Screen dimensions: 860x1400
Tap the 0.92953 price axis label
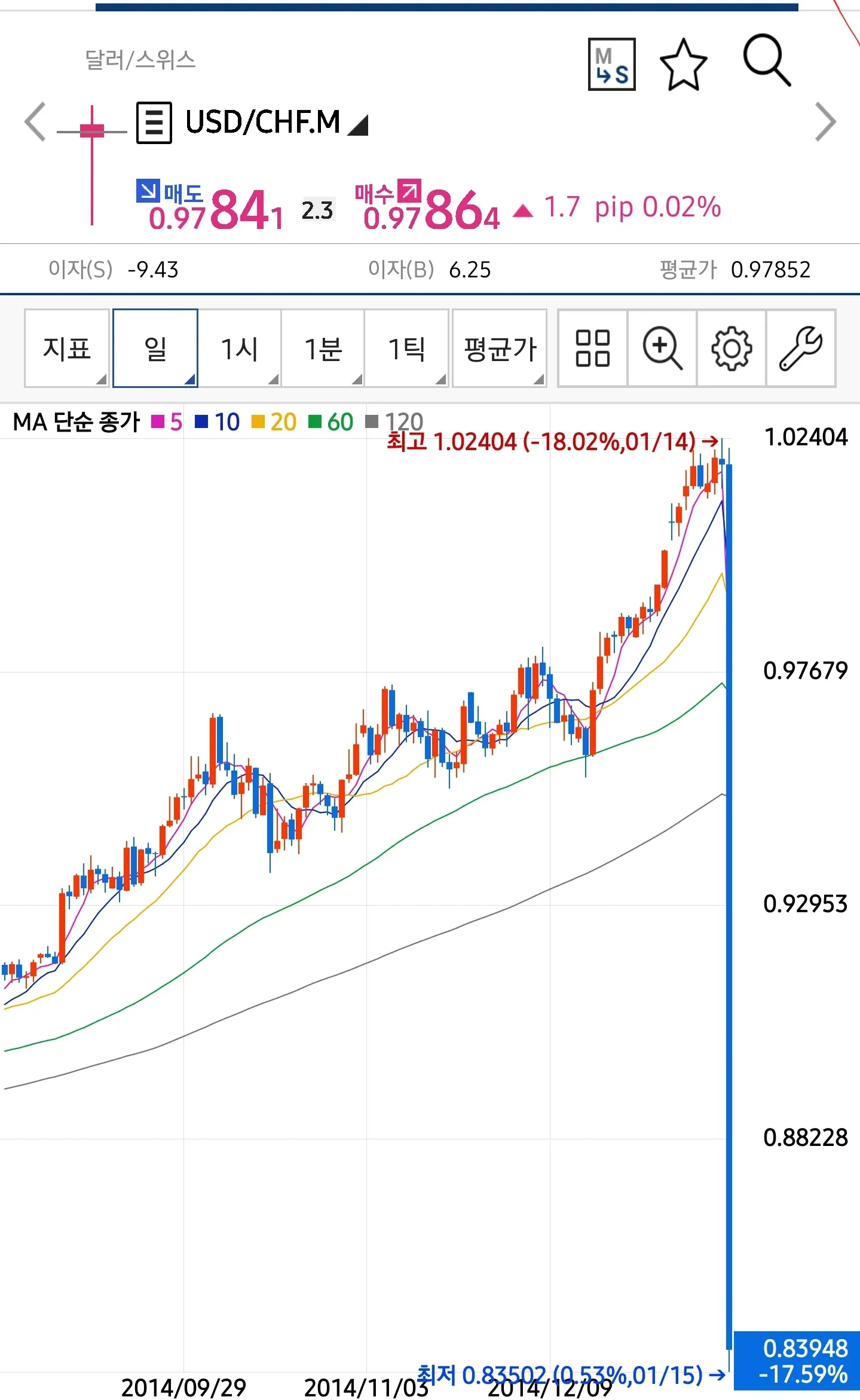[x=805, y=904]
